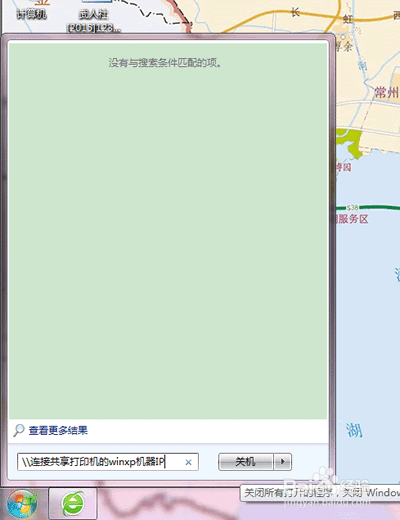Click the 关机 shutdown button
Image resolution: width=400 pixels, height=520 pixels.
click(x=246, y=462)
